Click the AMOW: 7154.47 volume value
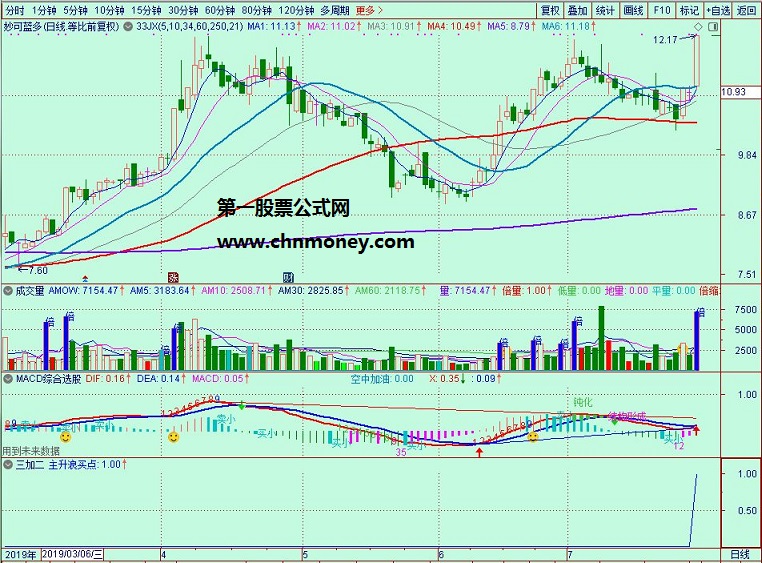This screenshot has height=563, width=762. (x=87, y=290)
